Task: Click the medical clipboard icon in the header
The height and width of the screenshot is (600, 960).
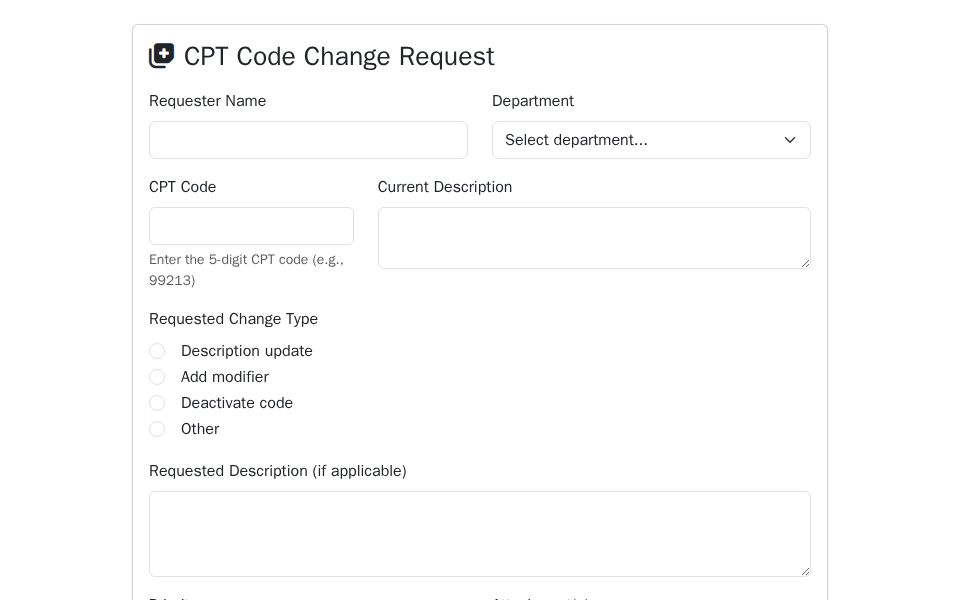Action: point(161,56)
